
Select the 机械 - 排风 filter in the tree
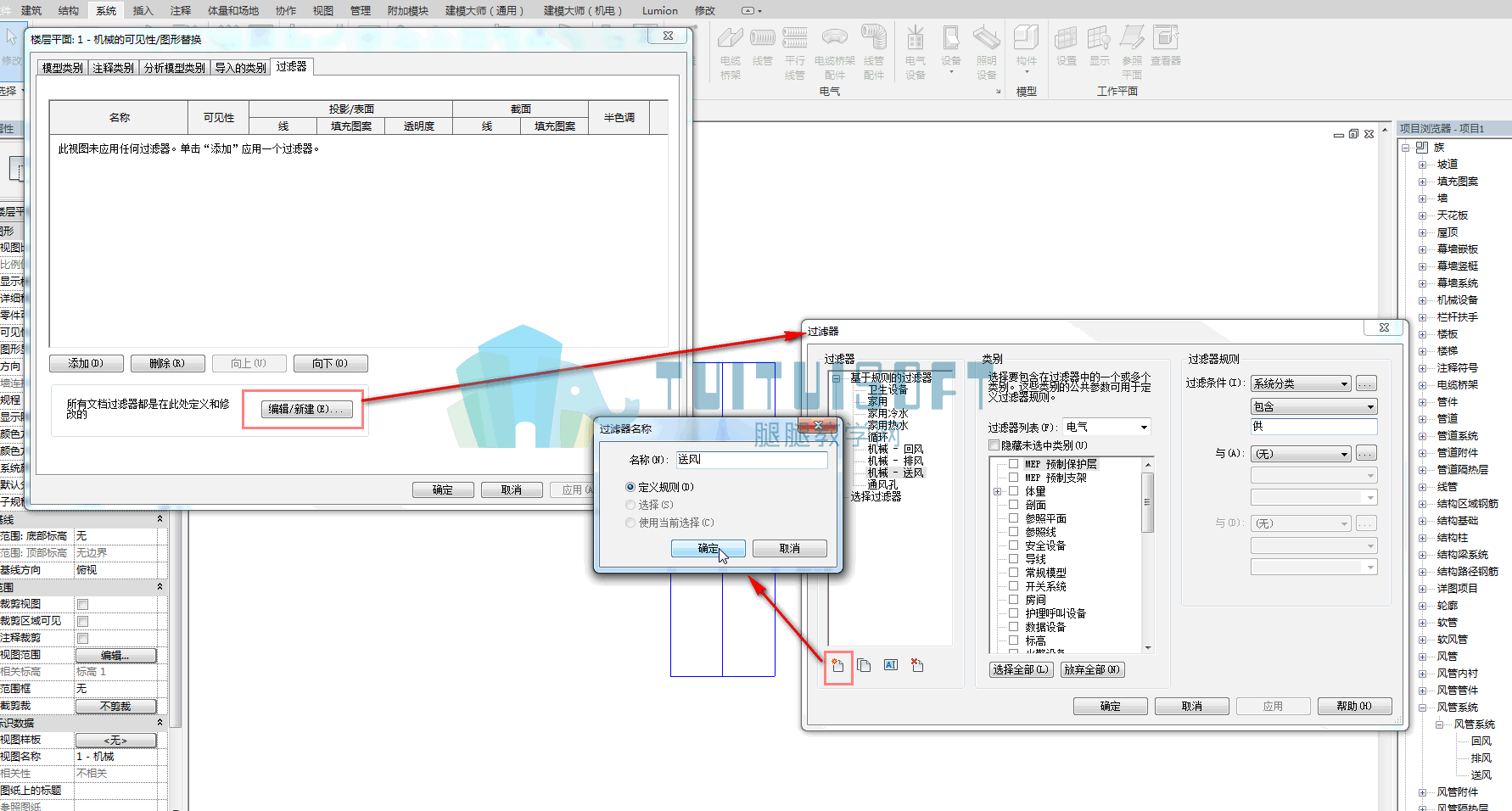point(895,461)
